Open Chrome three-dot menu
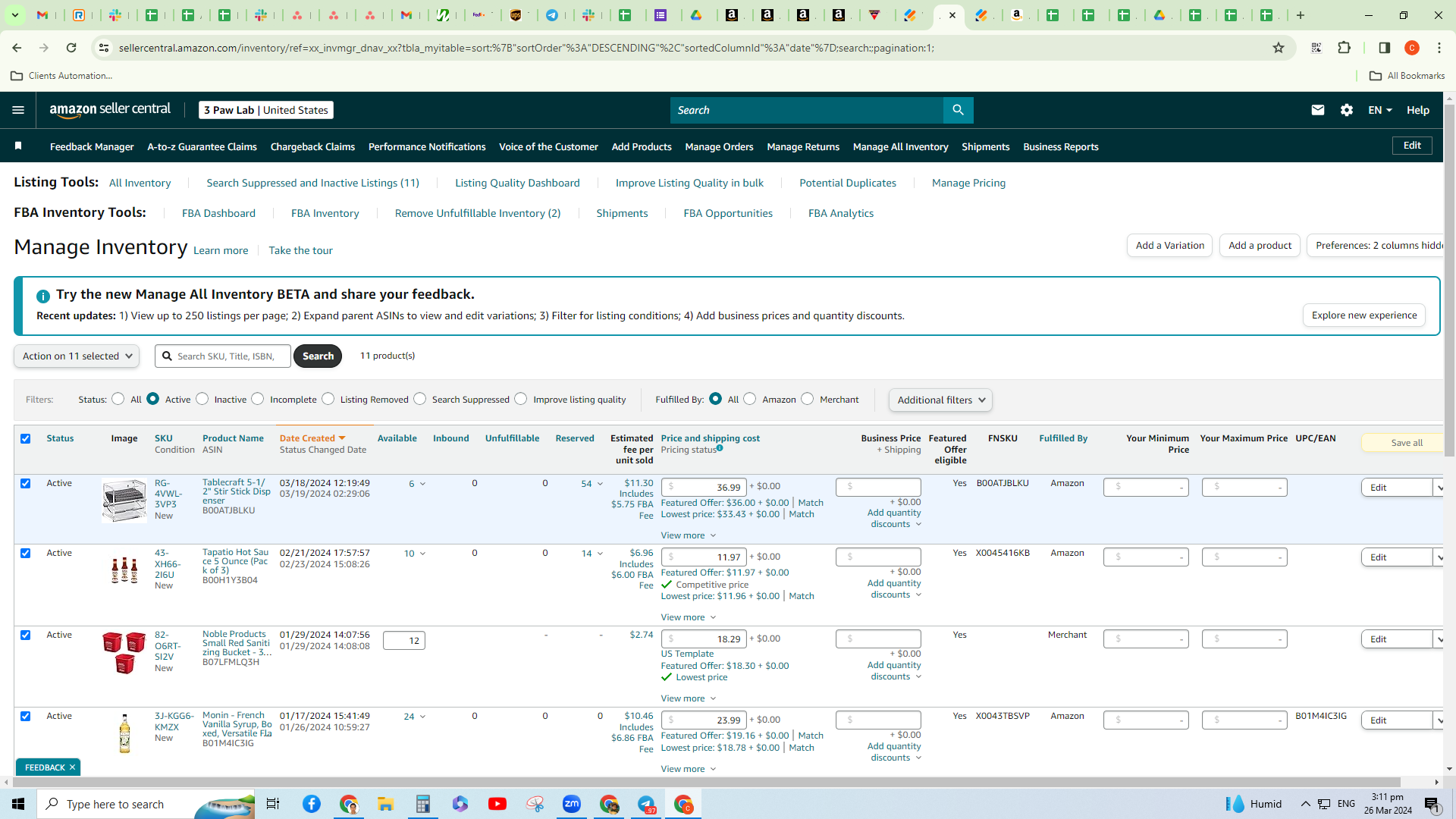The width and height of the screenshot is (1456, 819). 1439,48
